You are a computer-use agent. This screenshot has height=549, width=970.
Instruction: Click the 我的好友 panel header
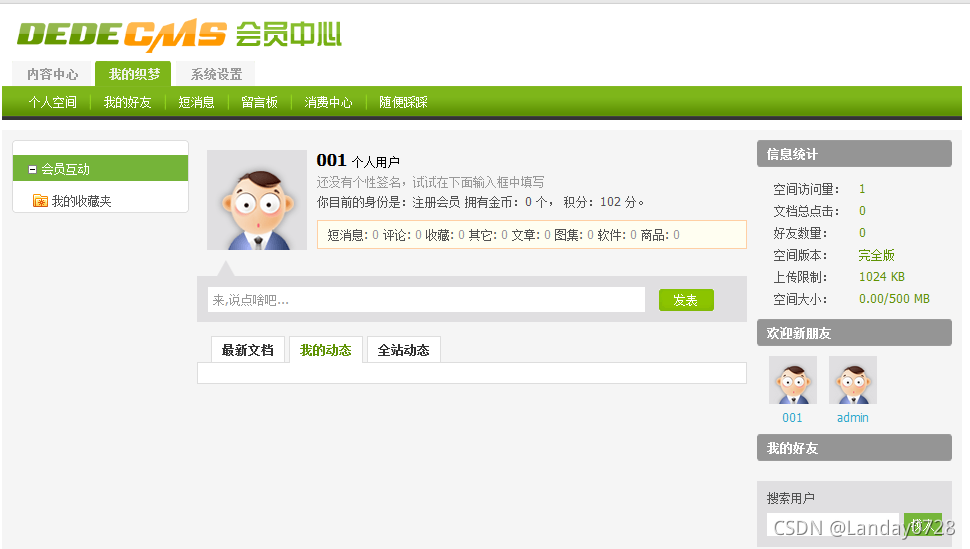point(854,447)
